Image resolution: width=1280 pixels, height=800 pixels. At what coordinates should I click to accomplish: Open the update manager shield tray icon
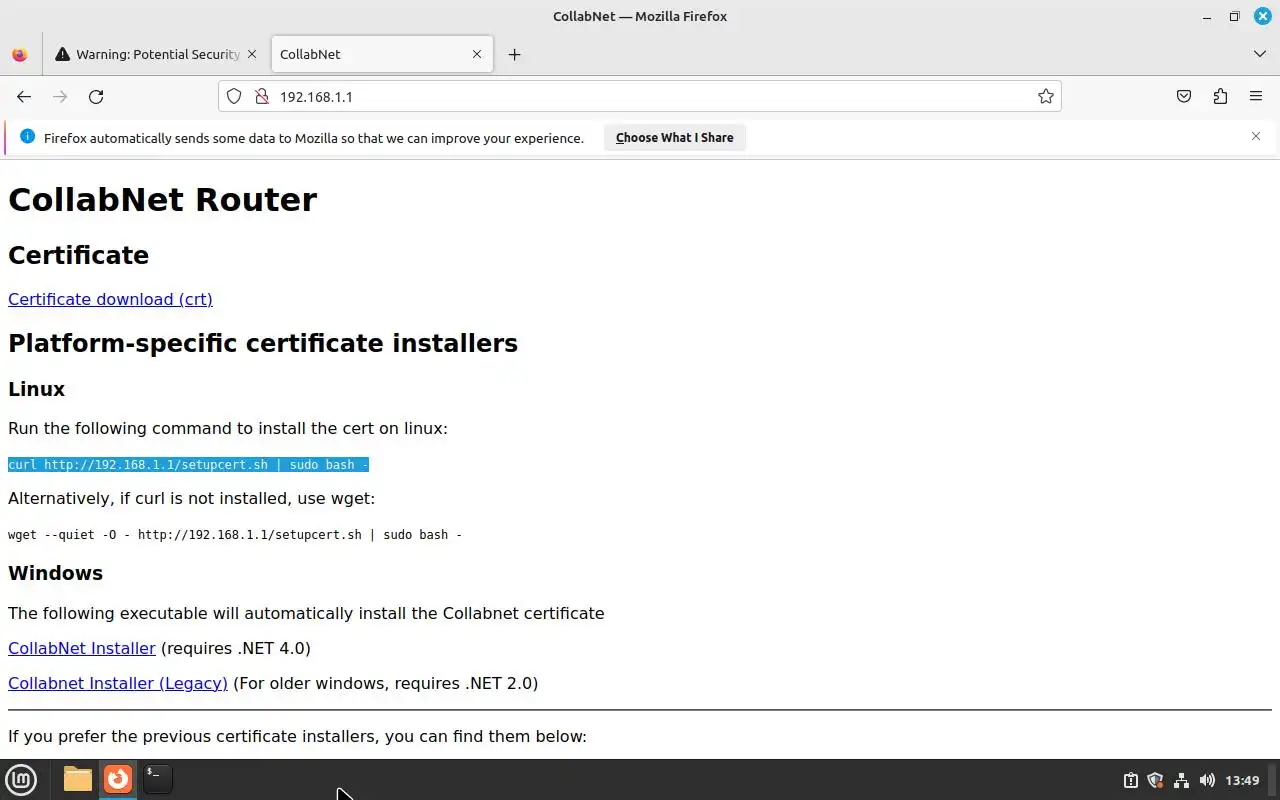(x=1156, y=780)
